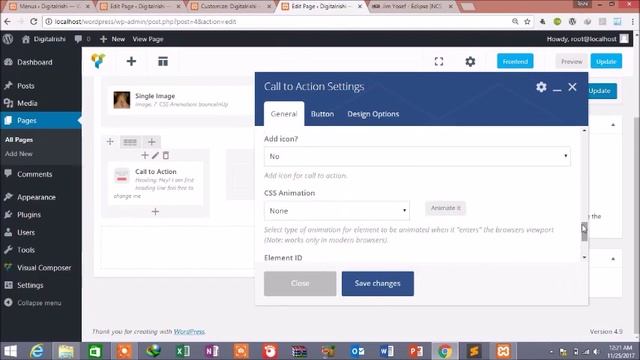Click the Preview button
640x360 pixels.
pyautogui.click(x=571, y=61)
